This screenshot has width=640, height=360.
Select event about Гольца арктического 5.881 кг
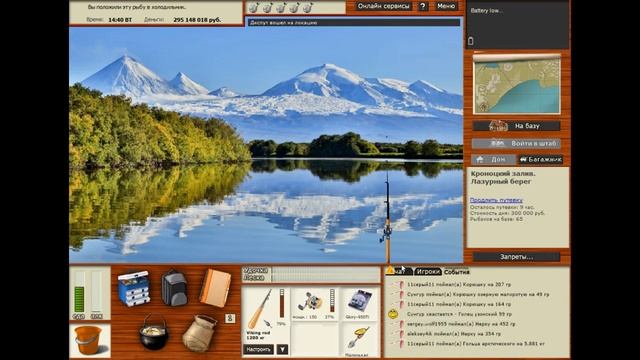click(476, 344)
